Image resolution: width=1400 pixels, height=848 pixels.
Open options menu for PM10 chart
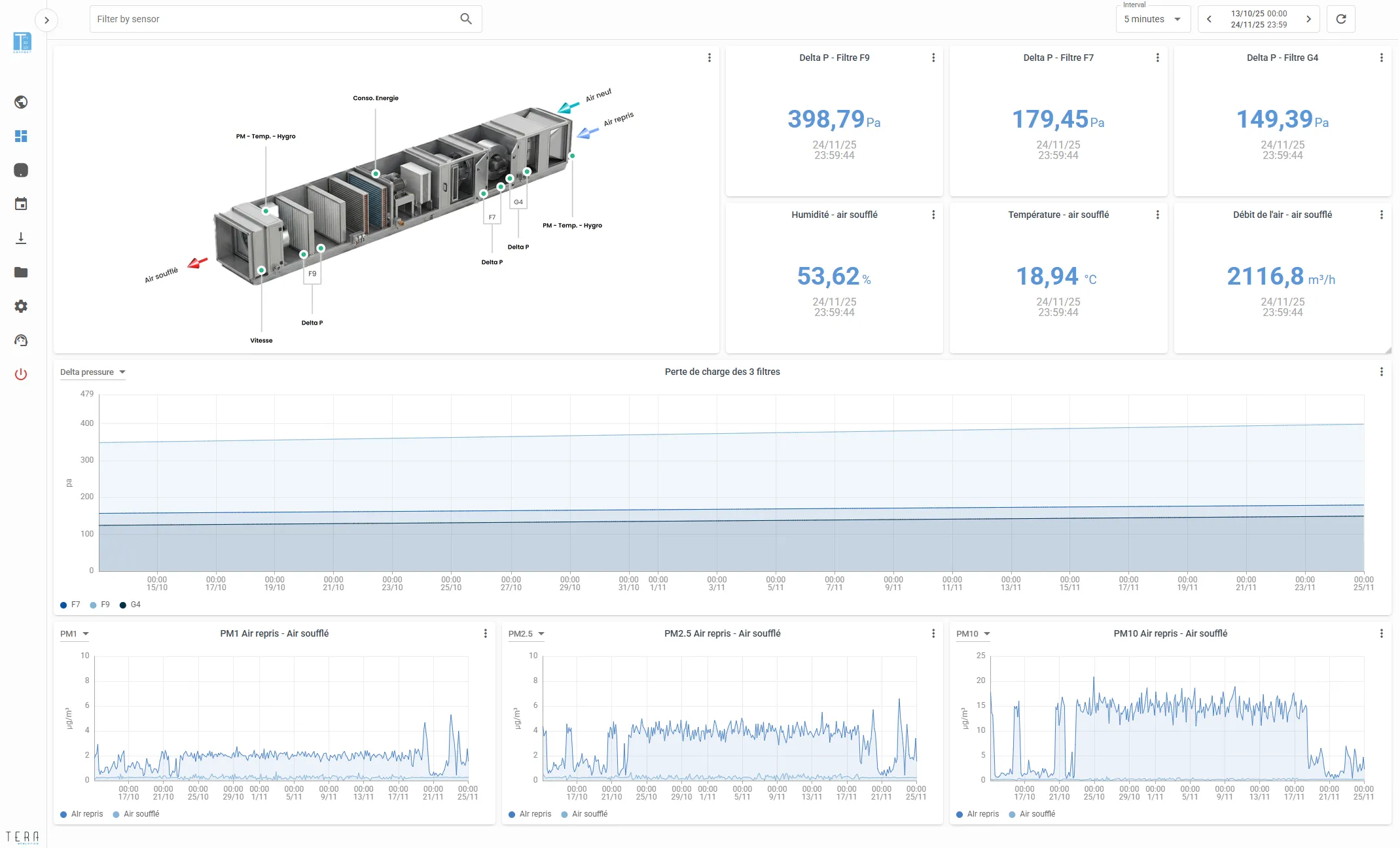click(x=1382, y=633)
